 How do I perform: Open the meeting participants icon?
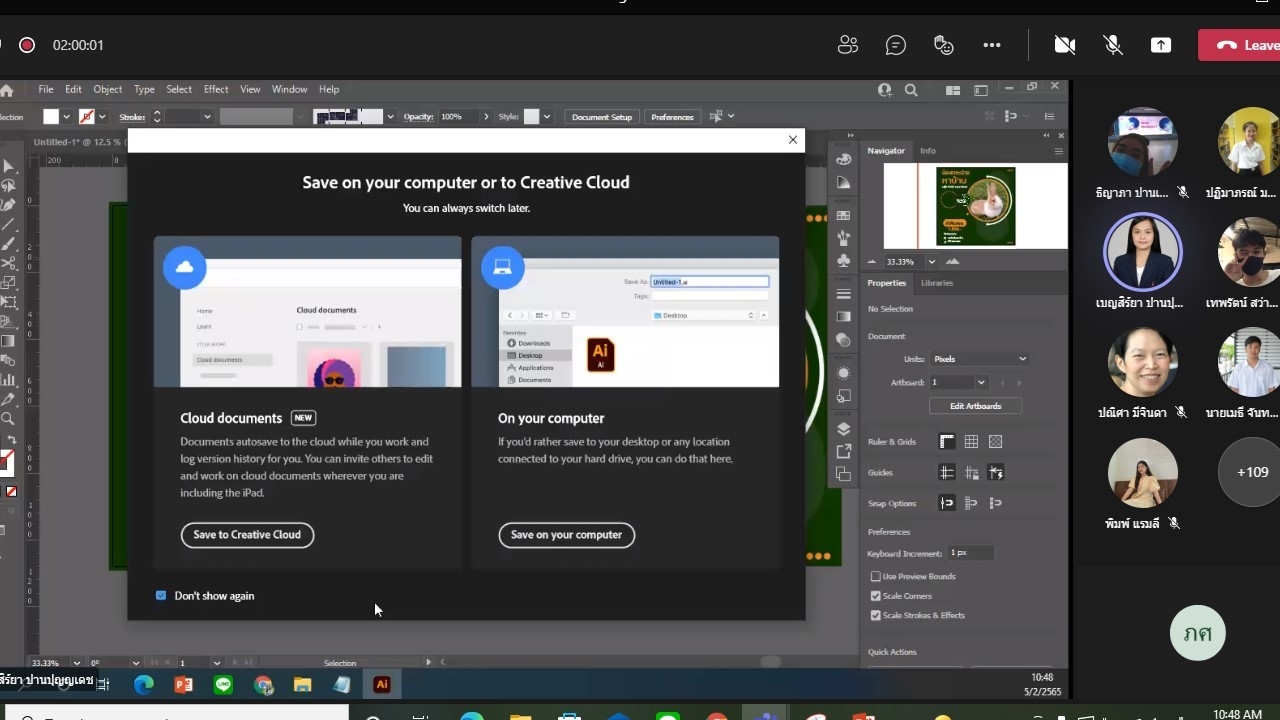(848, 45)
